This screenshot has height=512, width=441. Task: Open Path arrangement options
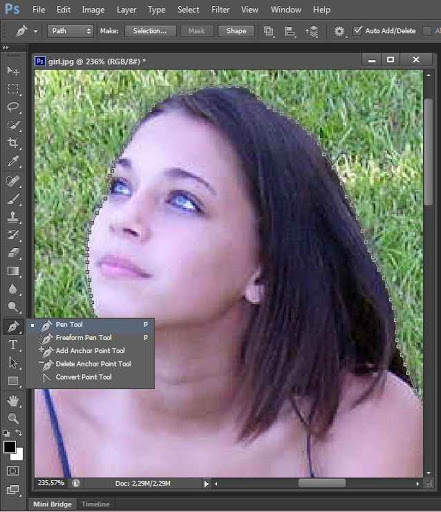pos(312,31)
